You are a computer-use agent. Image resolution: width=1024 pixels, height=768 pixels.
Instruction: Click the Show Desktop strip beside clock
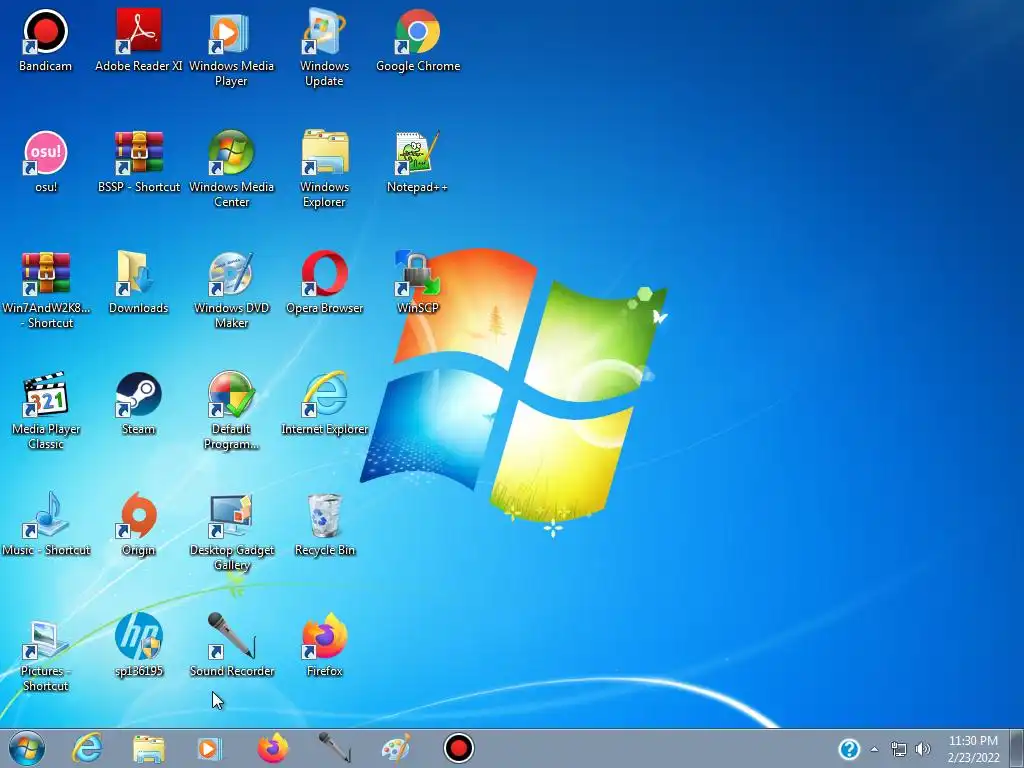point(1017,748)
